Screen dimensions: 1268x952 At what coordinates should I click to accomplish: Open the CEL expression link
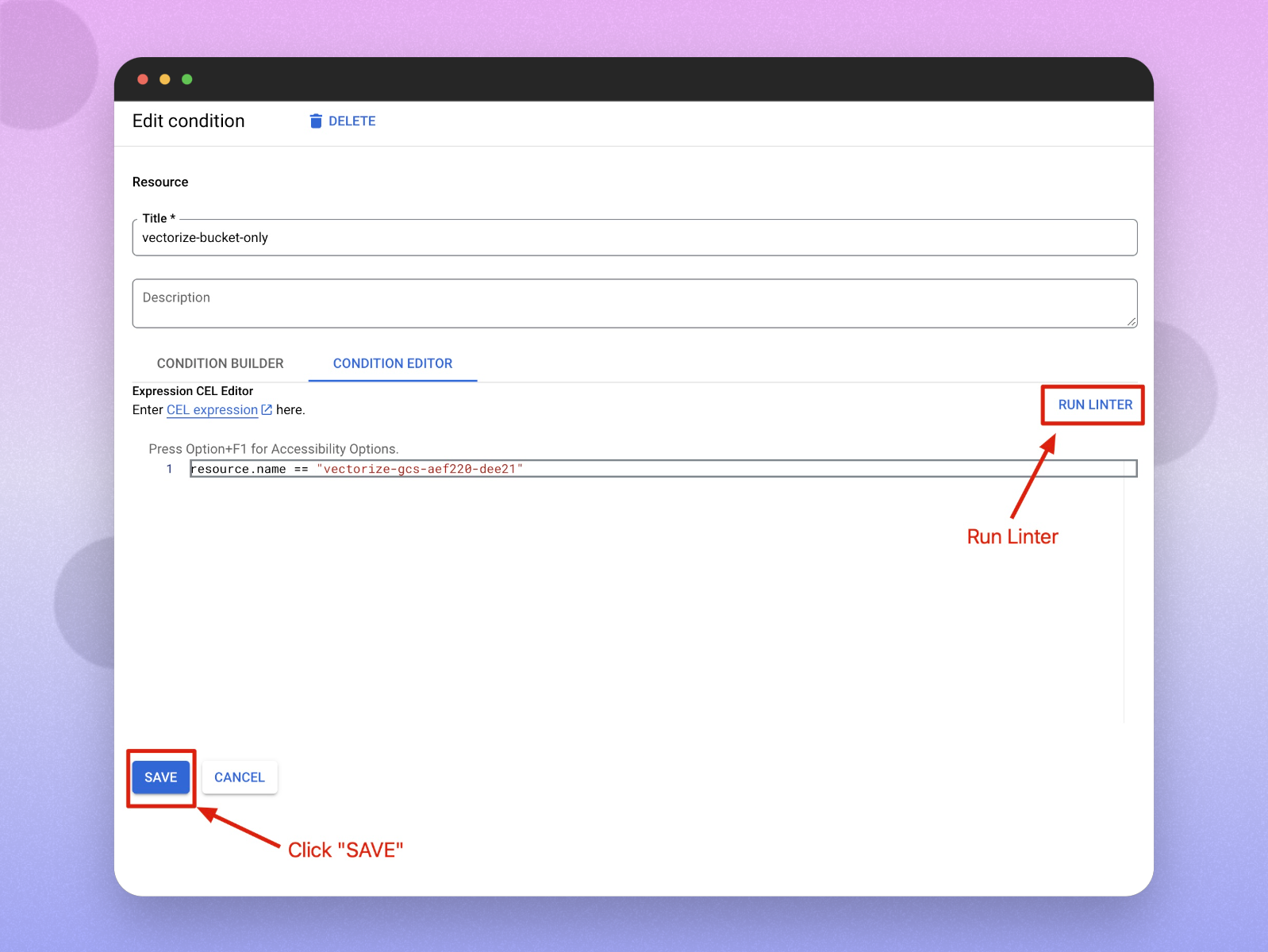pos(212,410)
